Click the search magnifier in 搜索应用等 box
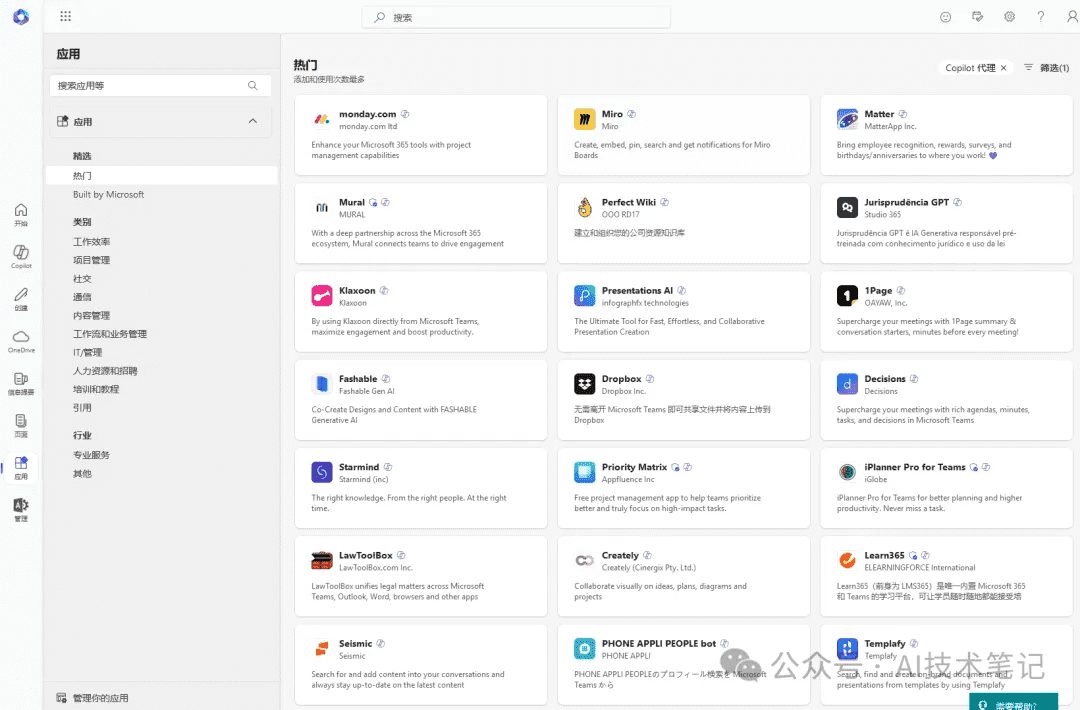 (x=253, y=85)
